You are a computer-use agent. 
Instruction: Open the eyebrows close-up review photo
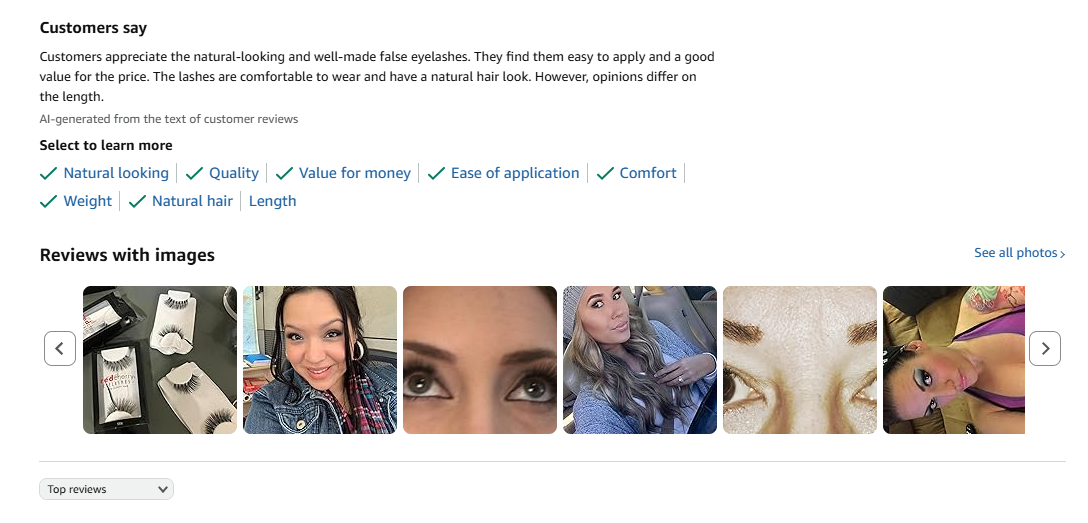click(x=800, y=360)
